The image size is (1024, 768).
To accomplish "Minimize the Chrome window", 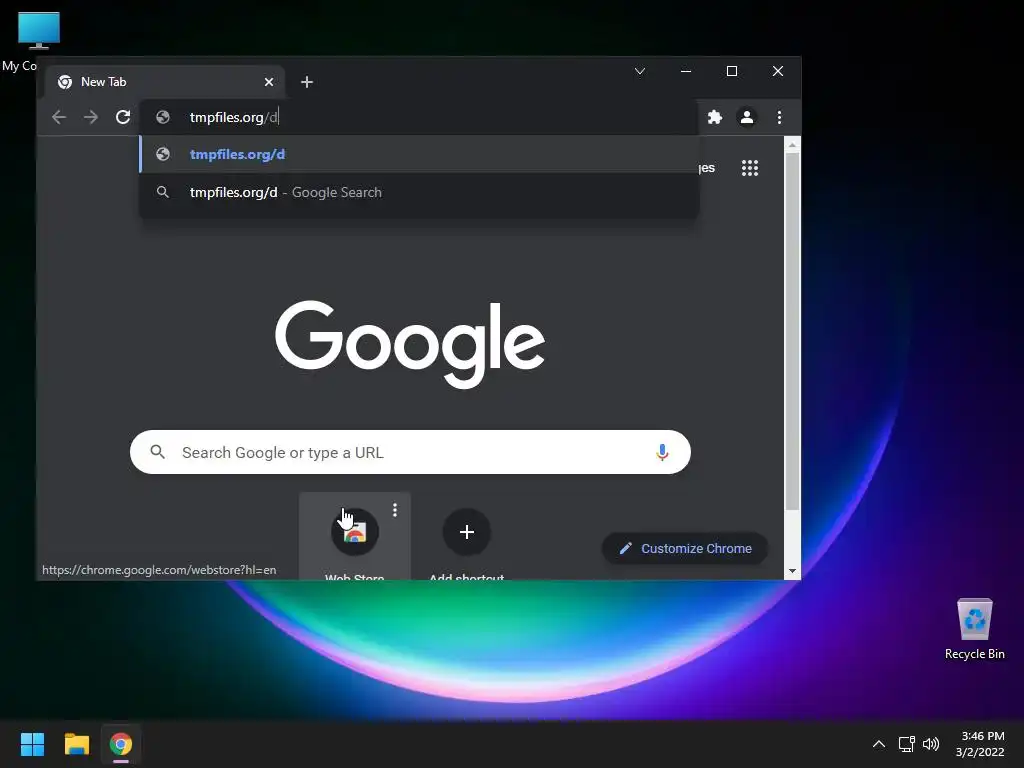I will point(686,71).
